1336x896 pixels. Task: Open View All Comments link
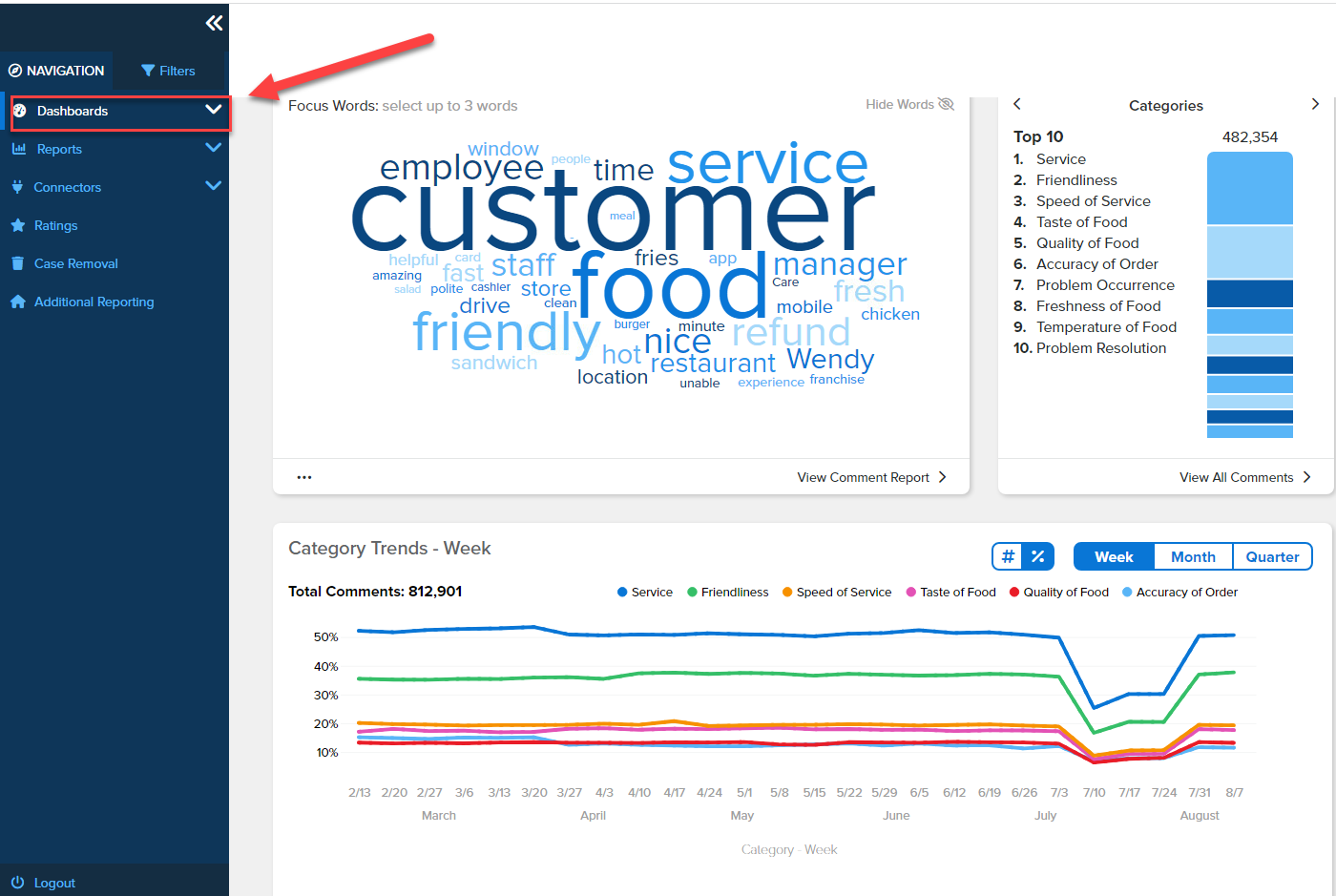pyautogui.click(x=1245, y=477)
